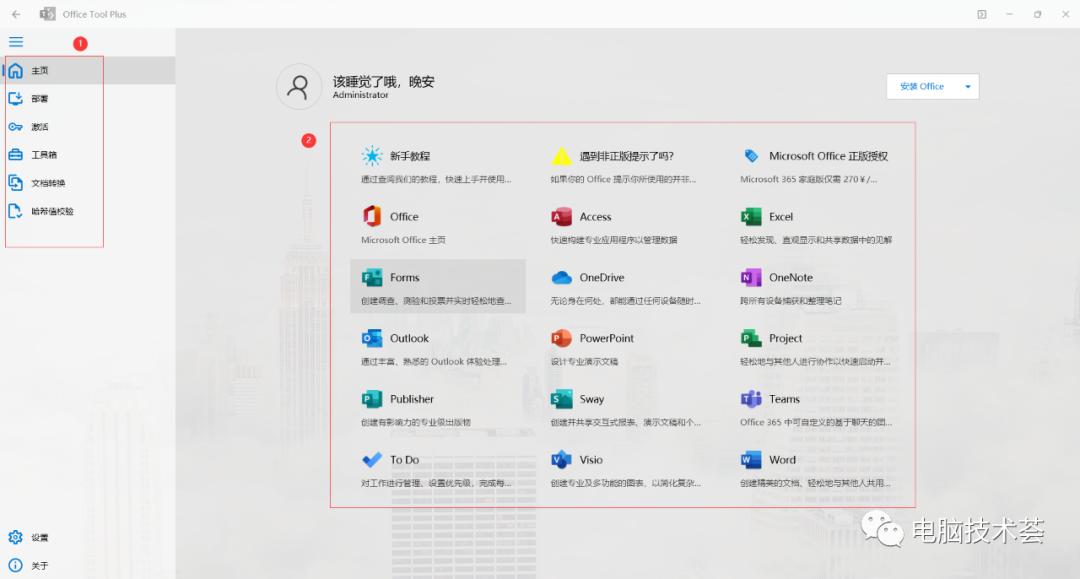Open the 工具箱 toolbox sidebar item

coord(40,155)
